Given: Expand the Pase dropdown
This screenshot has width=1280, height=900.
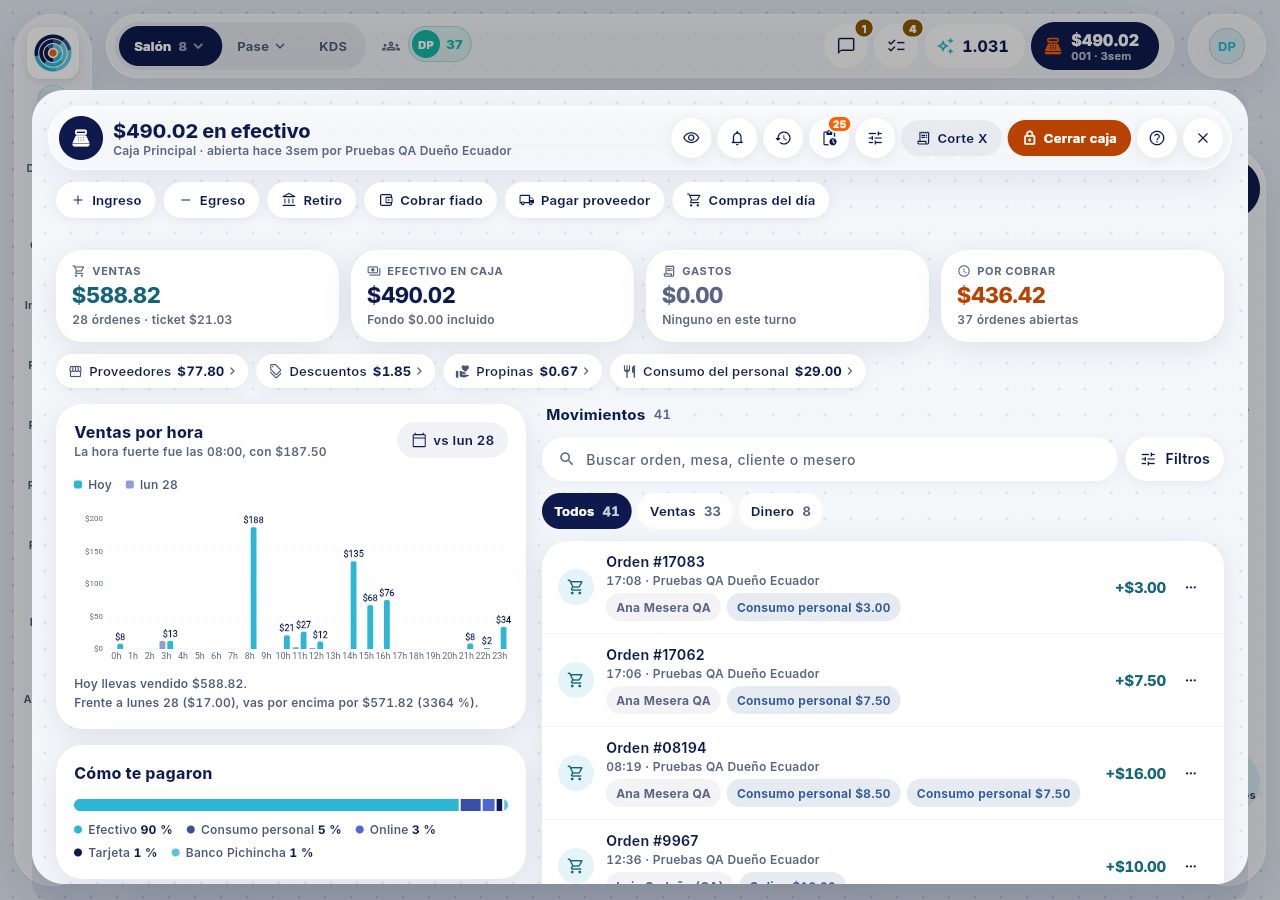Looking at the screenshot, I should point(261,46).
